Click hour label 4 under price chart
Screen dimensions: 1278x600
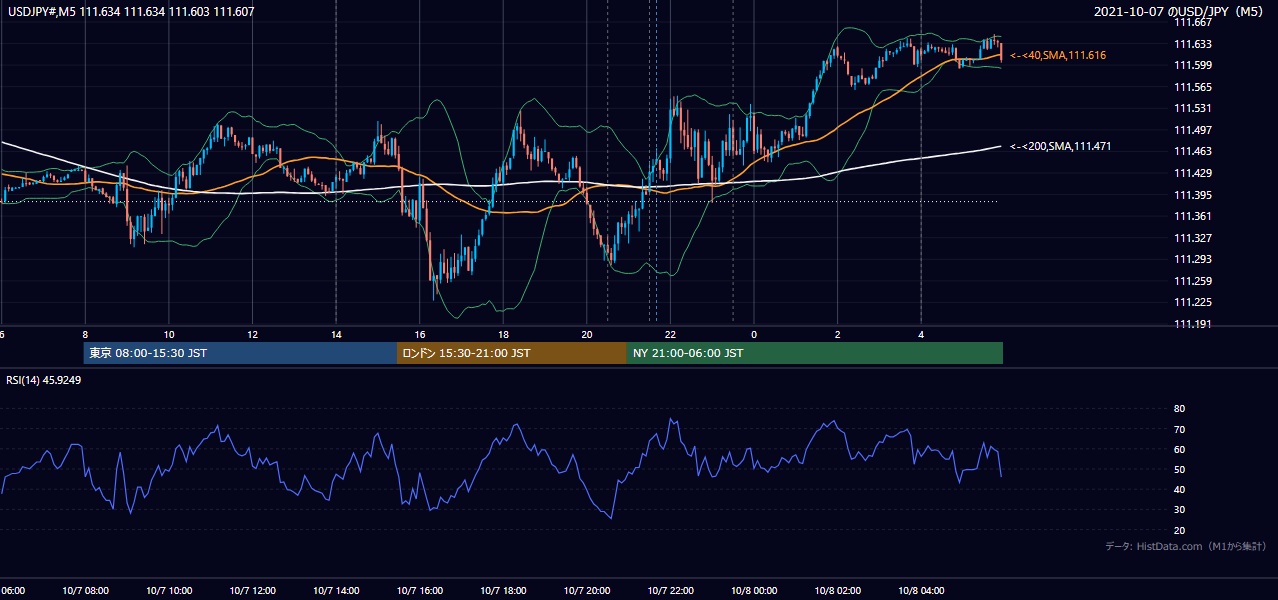pyautogui.click(x=921, y=335)
